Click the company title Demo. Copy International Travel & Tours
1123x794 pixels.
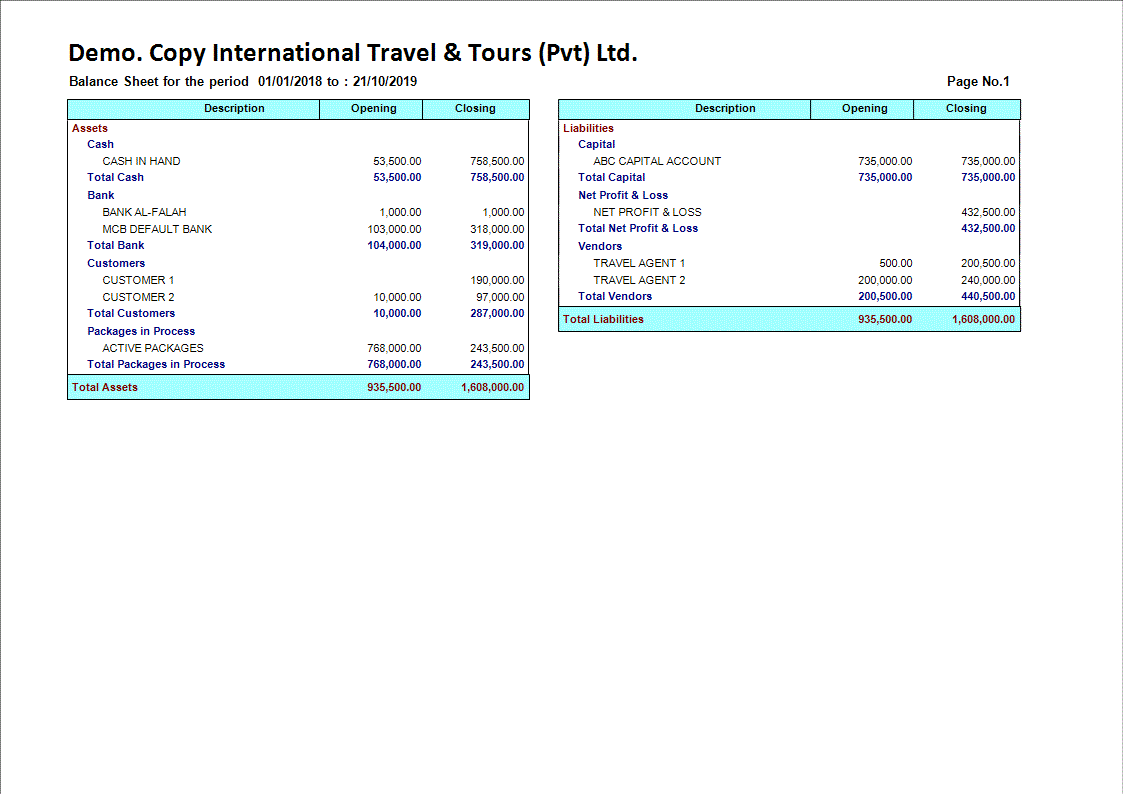352,53
